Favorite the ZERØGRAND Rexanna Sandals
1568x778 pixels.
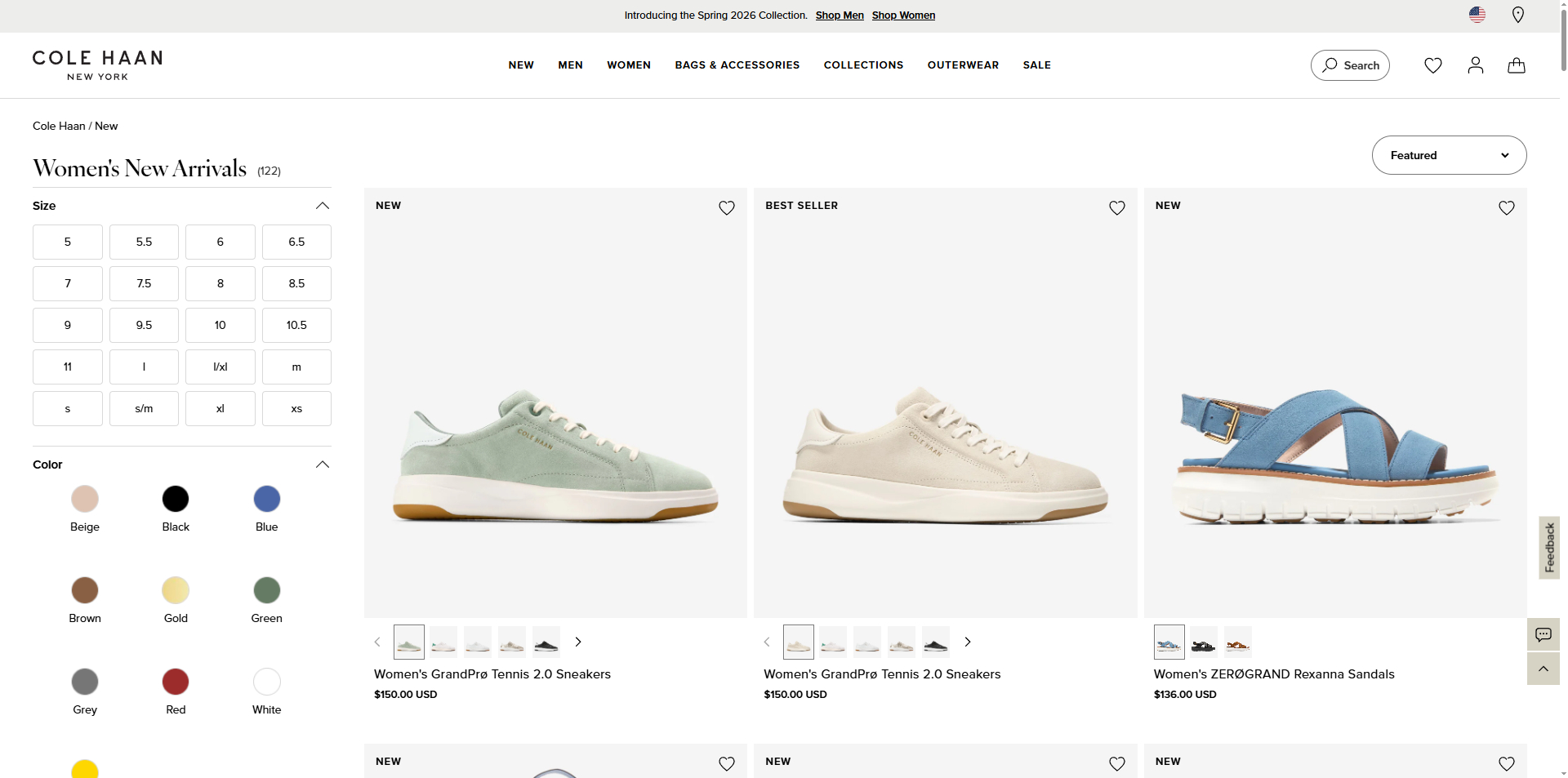tap(1506, 207)
